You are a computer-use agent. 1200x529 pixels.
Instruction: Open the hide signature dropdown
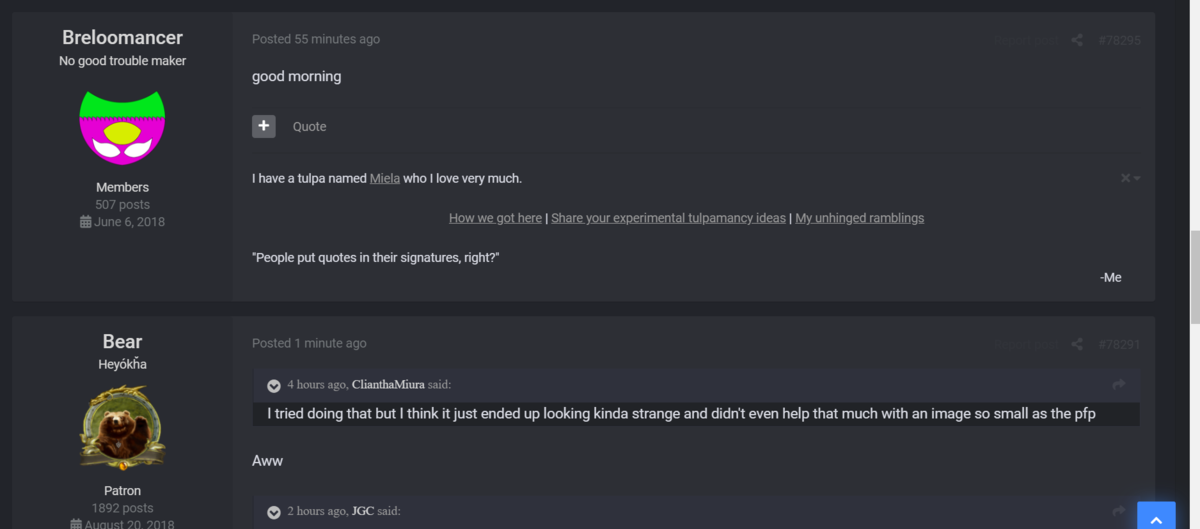click(x=1130, y=178)
